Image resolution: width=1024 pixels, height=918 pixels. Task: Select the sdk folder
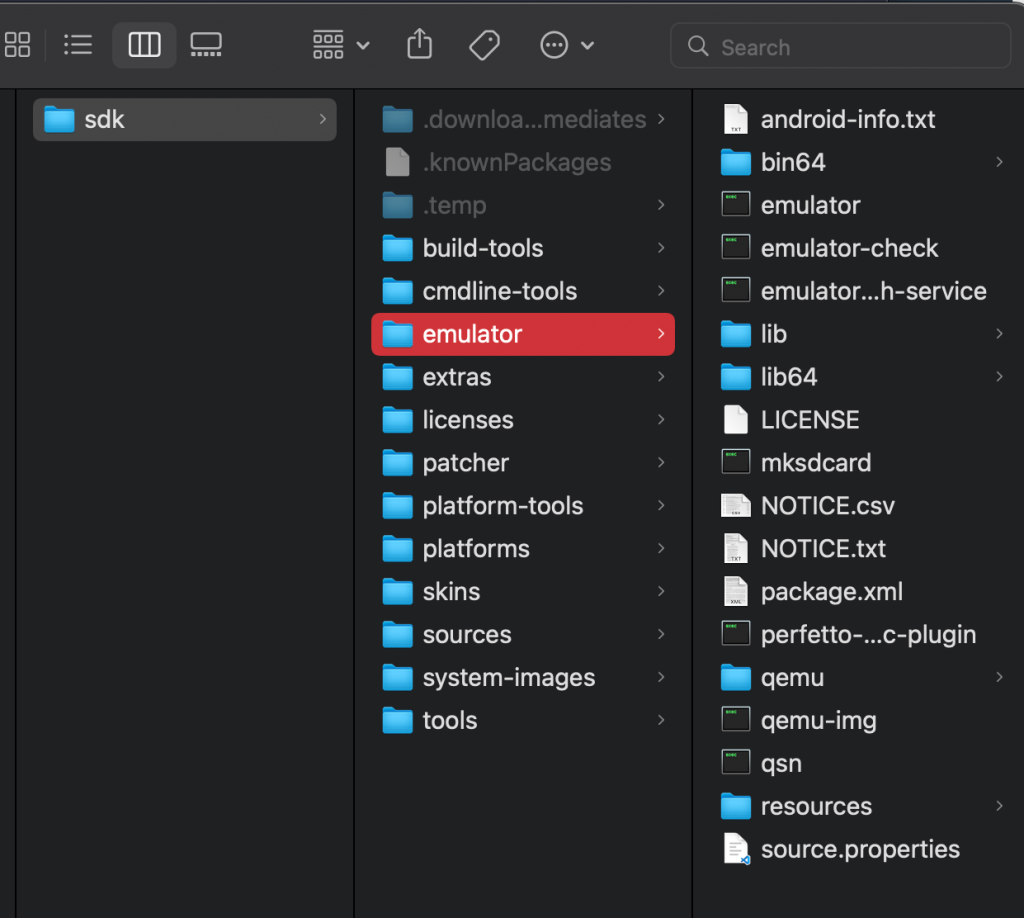pos(185,119)
